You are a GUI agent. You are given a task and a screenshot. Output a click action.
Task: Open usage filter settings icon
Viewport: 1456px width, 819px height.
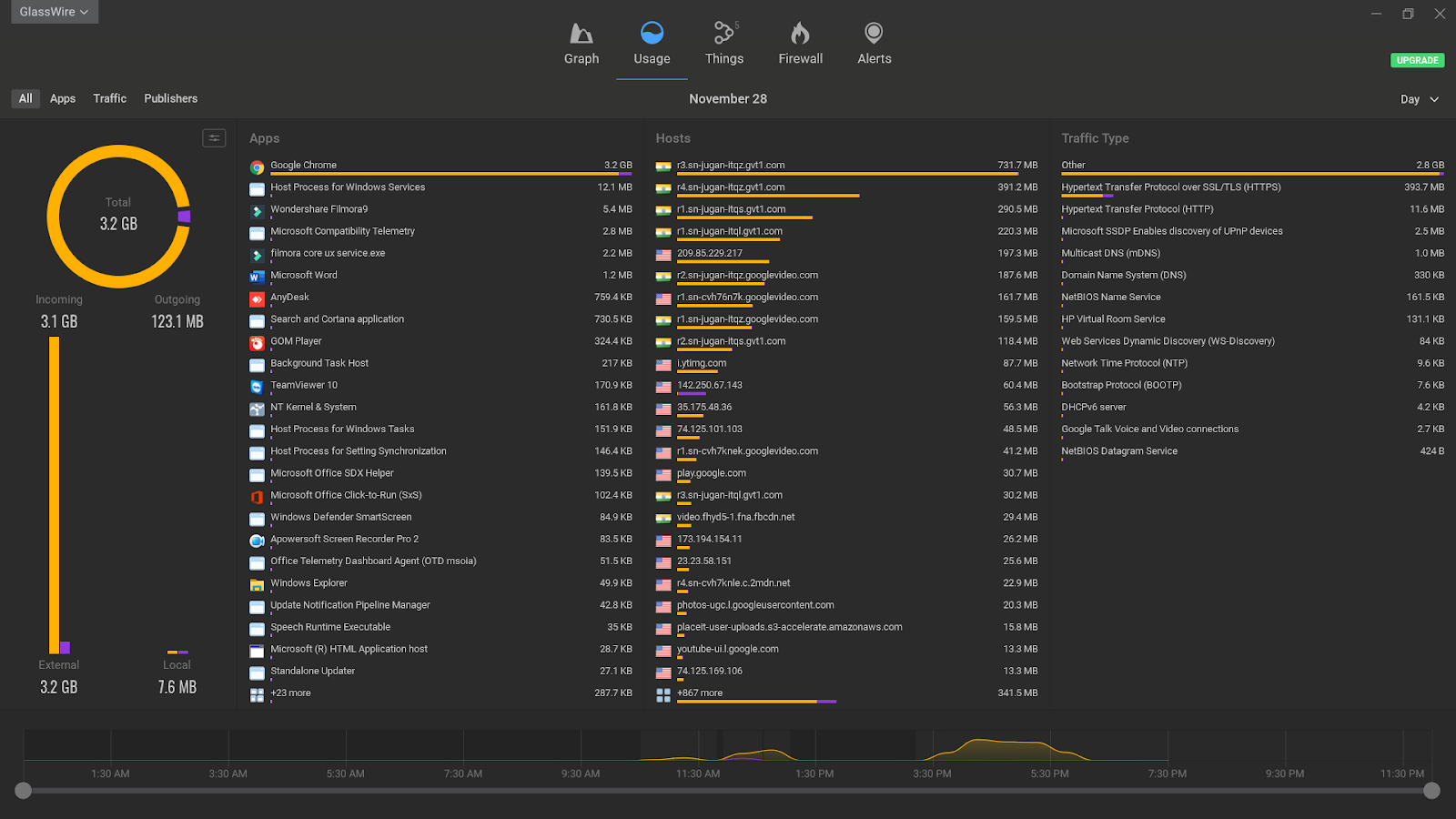click(x=214, y=138)
